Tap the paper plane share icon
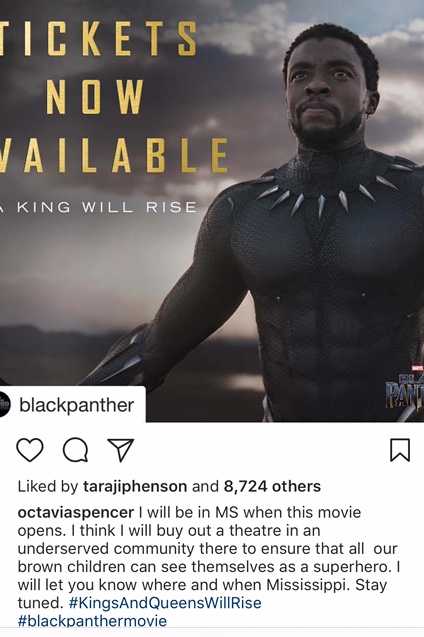 click(x=121, y=450)
